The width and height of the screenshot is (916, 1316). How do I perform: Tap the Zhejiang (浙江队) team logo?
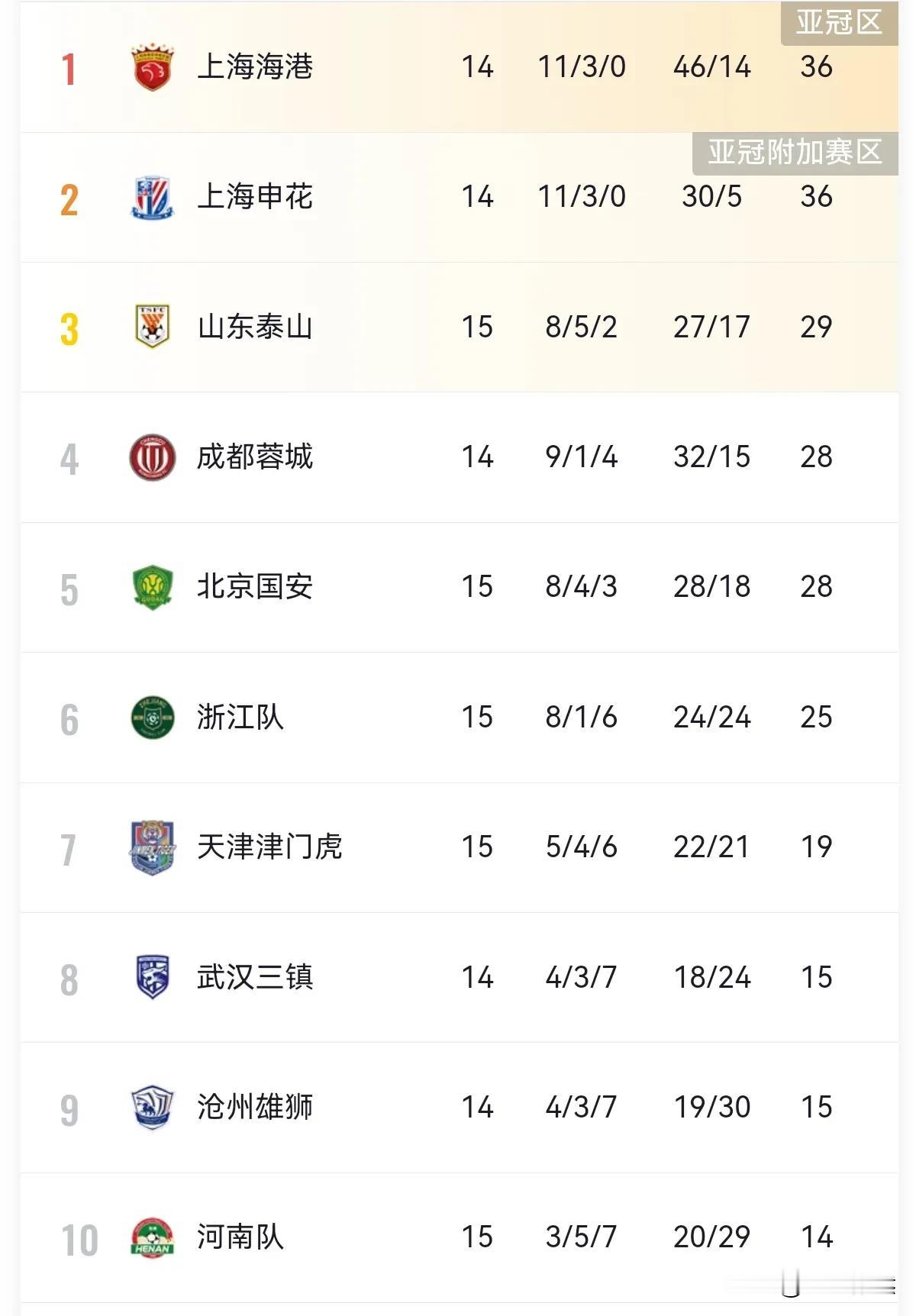click(x=153, y=718)
